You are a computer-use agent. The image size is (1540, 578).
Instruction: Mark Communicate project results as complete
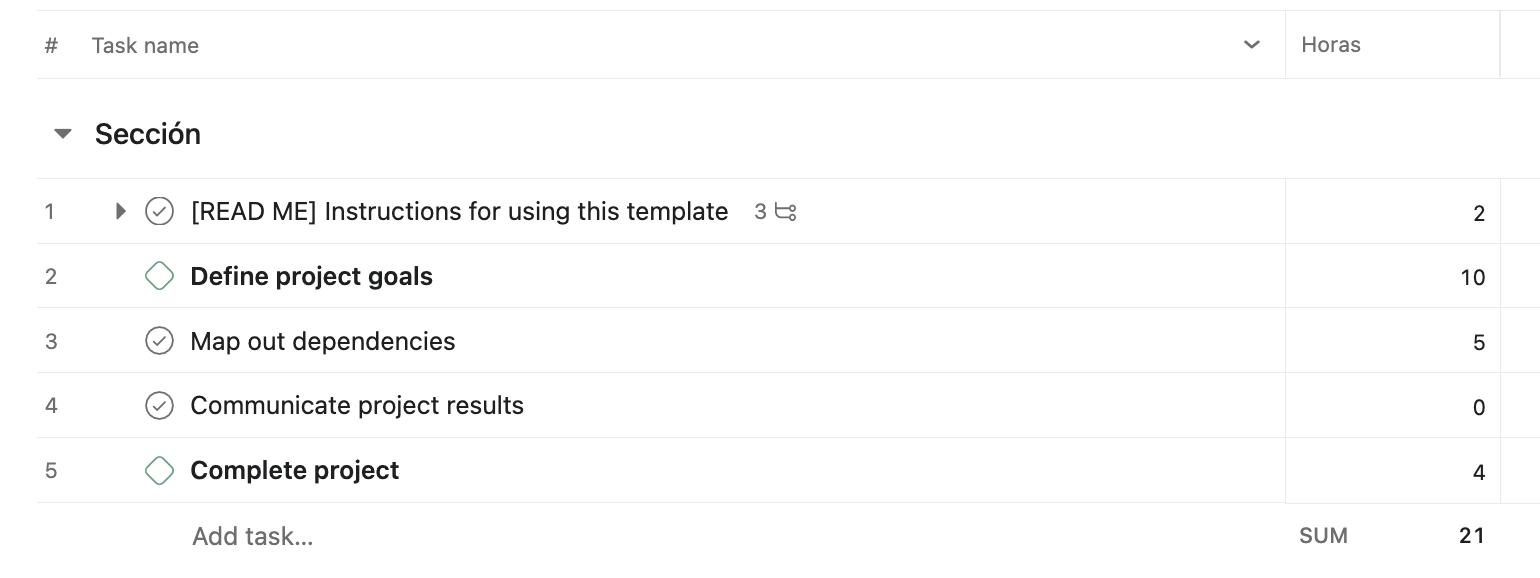click(x=159, y=406)
